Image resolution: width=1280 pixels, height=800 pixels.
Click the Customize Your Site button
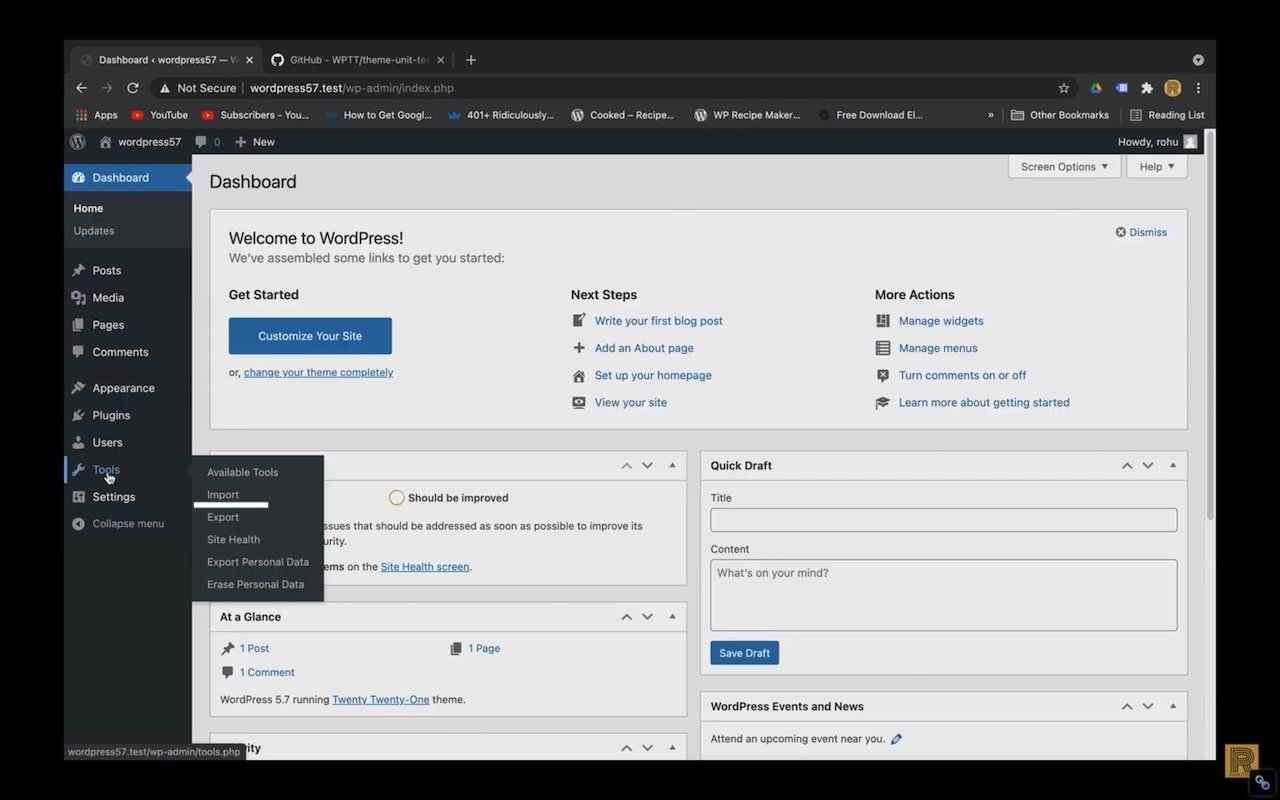coord(310,336)
